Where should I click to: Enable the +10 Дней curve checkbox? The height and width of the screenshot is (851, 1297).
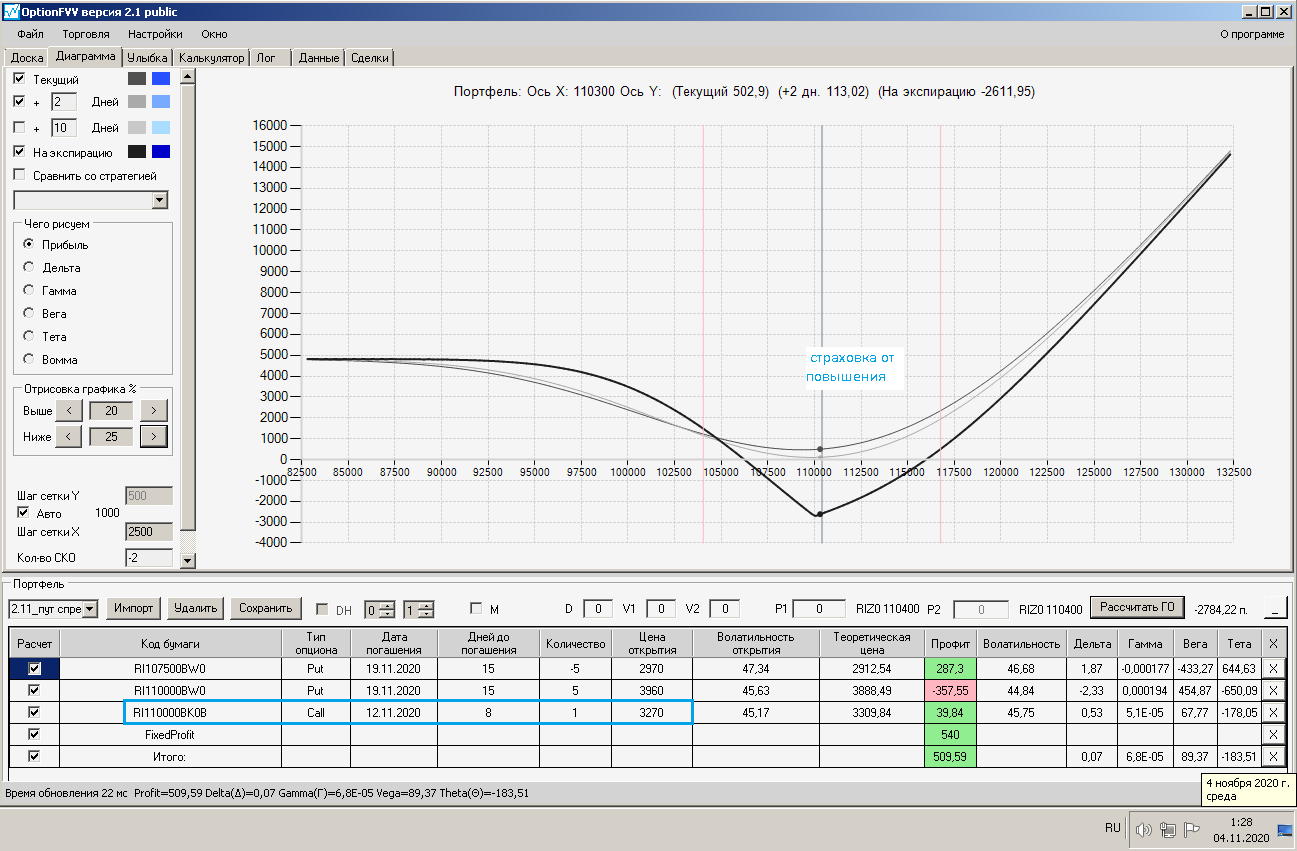(x=20, y=127)
